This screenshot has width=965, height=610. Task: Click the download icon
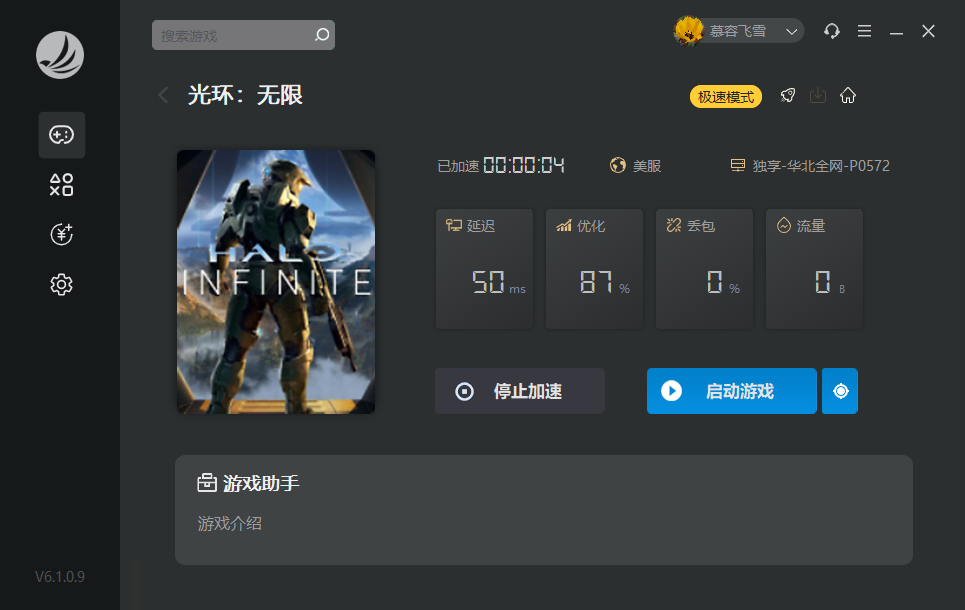point(818,95)
